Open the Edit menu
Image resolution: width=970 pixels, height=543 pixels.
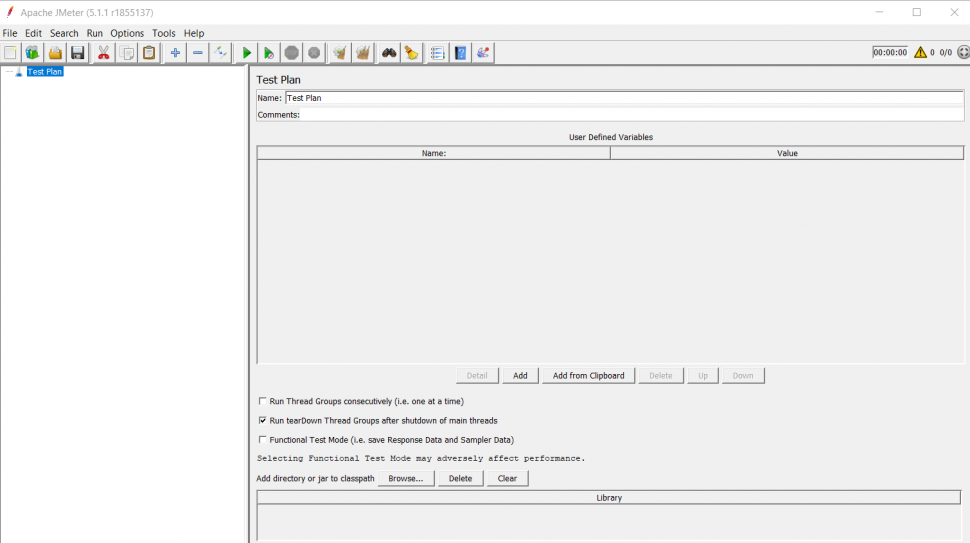(x=33, y=33)
